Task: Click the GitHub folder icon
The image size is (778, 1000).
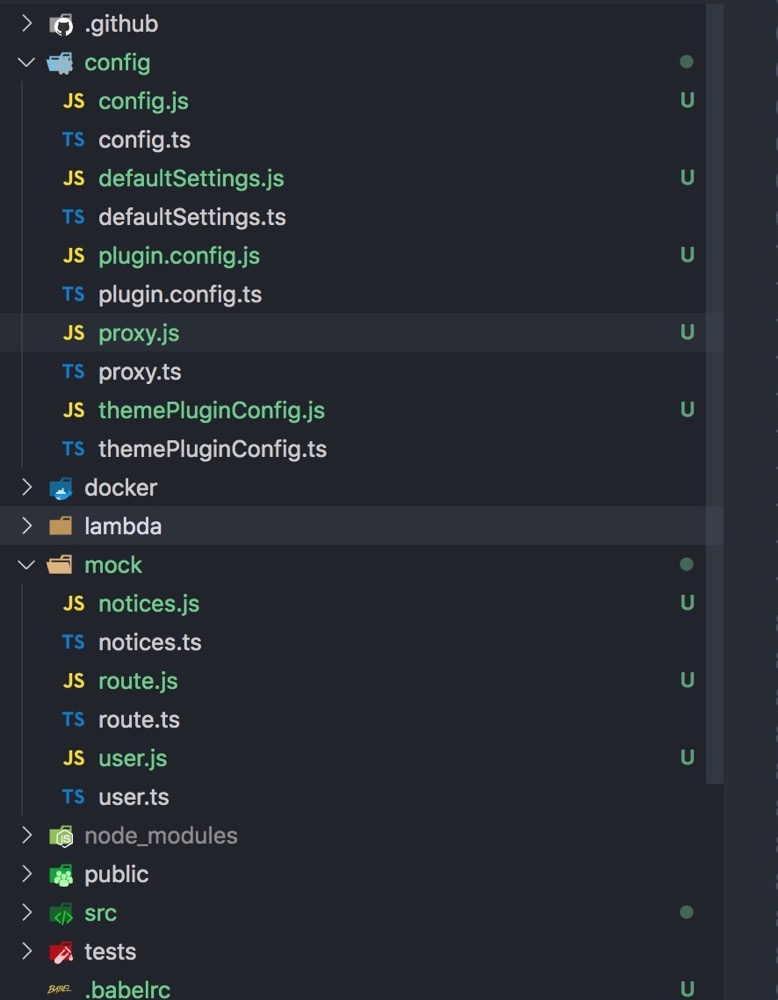Action: tap(61, 25)
